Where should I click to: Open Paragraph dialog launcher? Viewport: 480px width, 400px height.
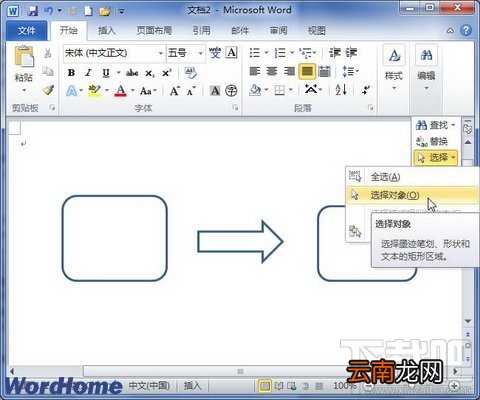coord(370,107)
